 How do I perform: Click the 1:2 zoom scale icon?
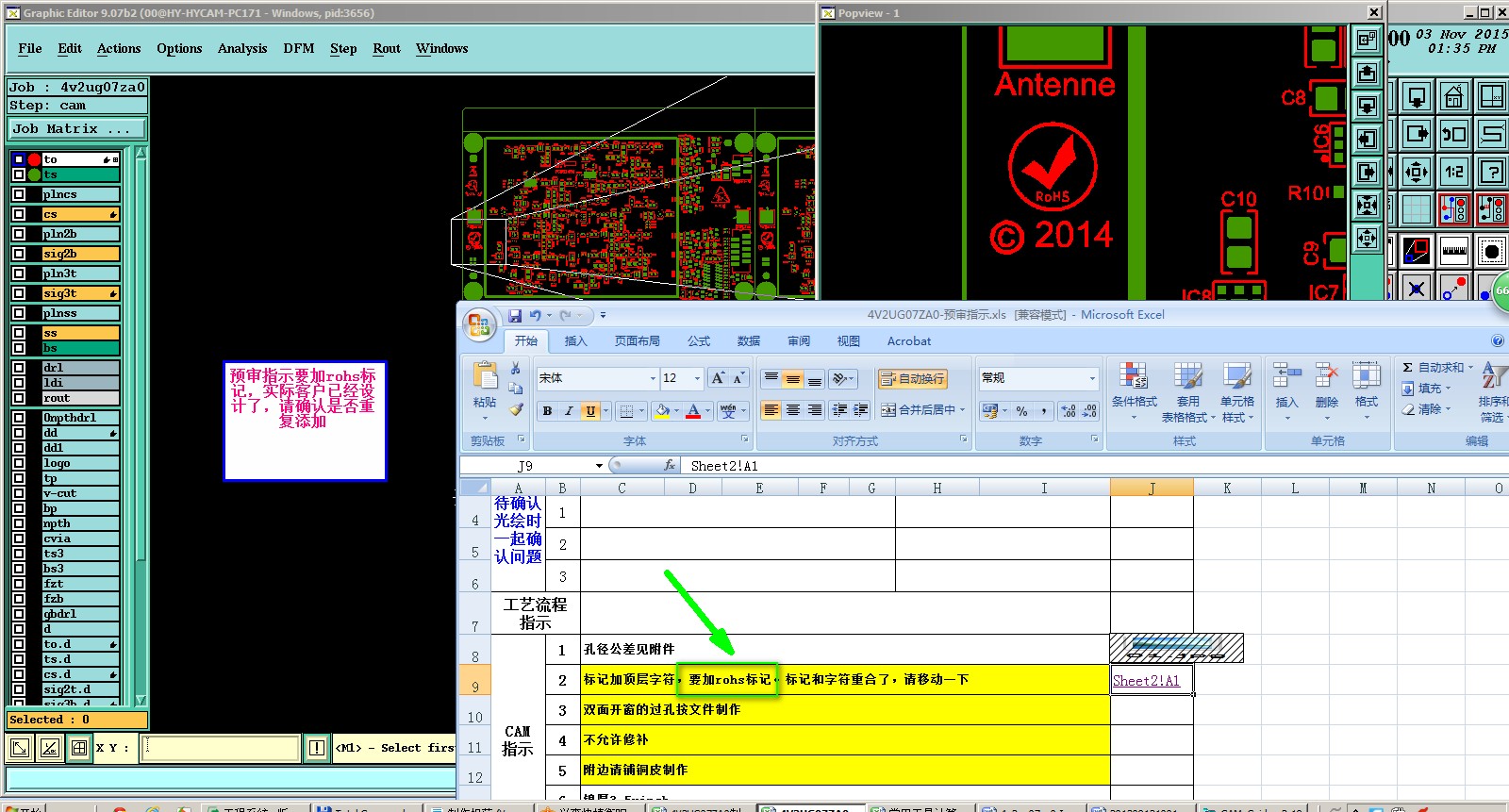pos(1453,172)
